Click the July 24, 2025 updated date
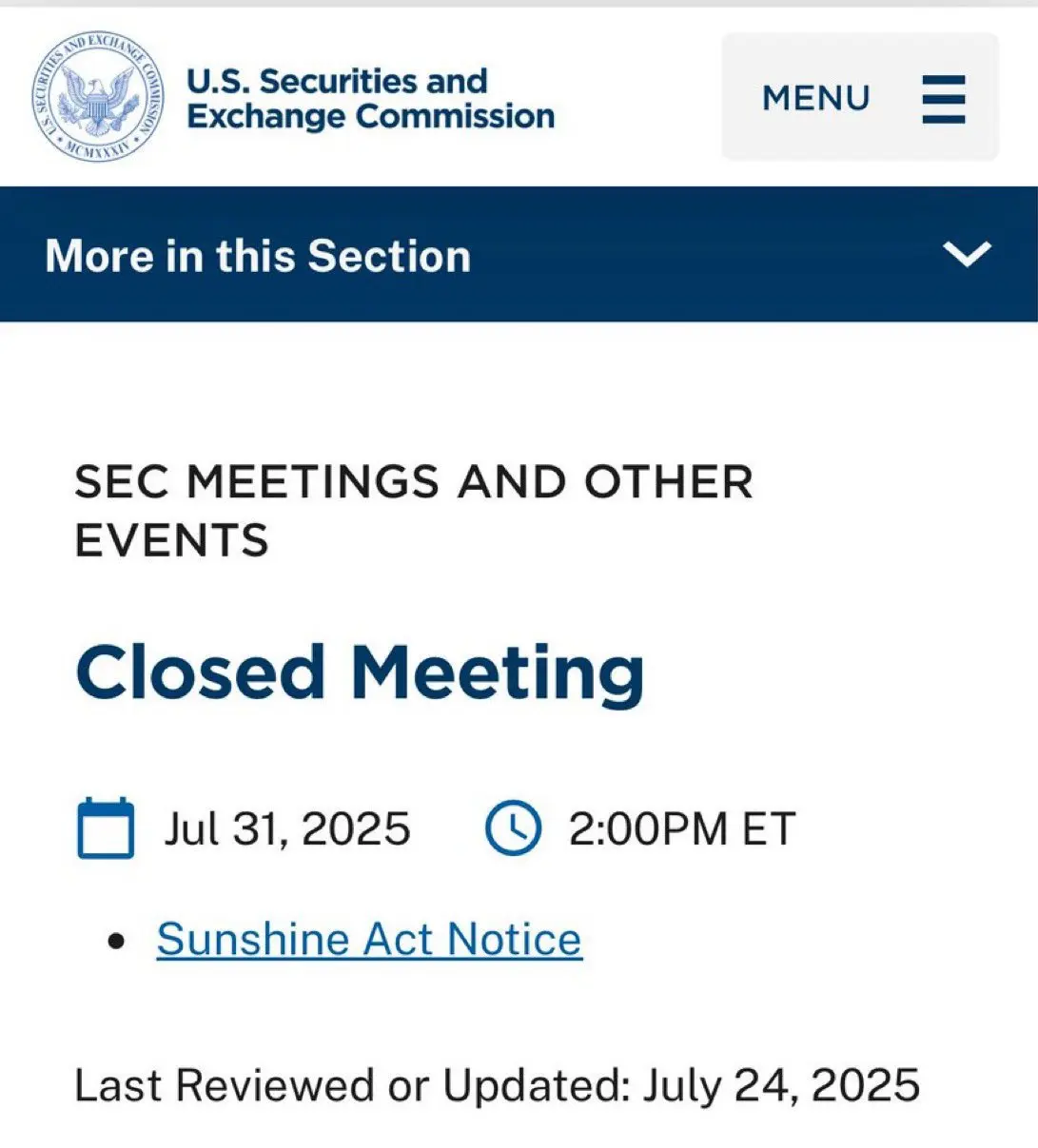Image resolution: width=1038 pixels, height=1148 pixels. point(781,1086)
